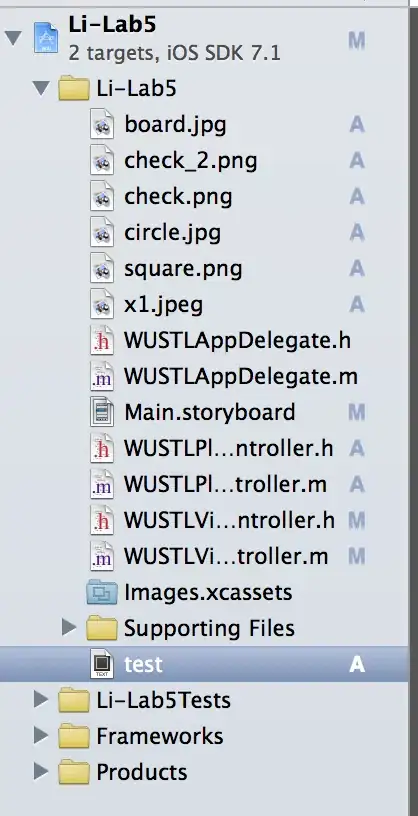Screen dimensions: 418x816
Task: Click the check_2.png image file icon
Action: (102, 160)
